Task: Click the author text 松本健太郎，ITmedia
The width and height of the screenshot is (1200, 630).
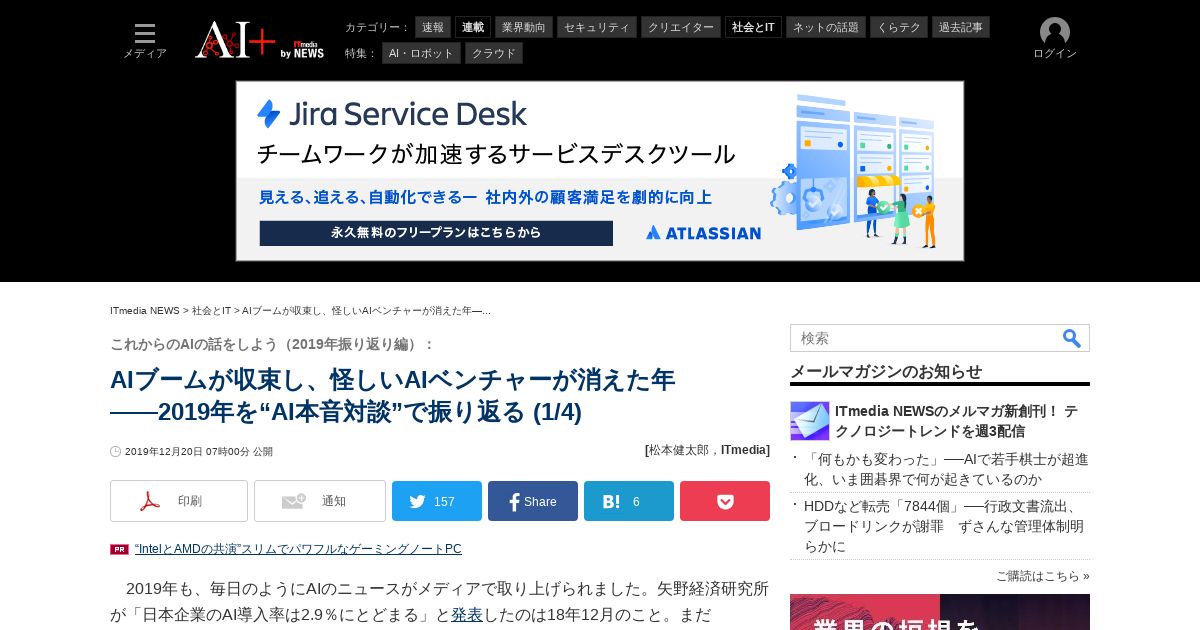Action: tap(707, 450)
